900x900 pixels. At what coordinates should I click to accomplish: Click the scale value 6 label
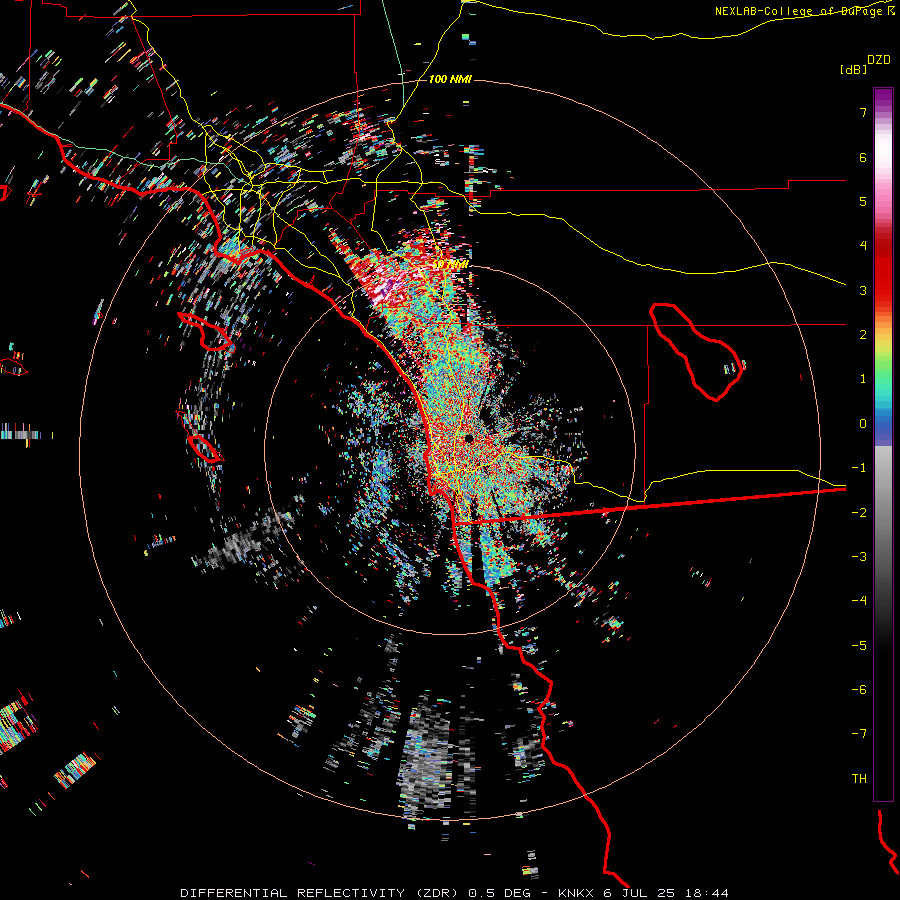click(863, 157)
